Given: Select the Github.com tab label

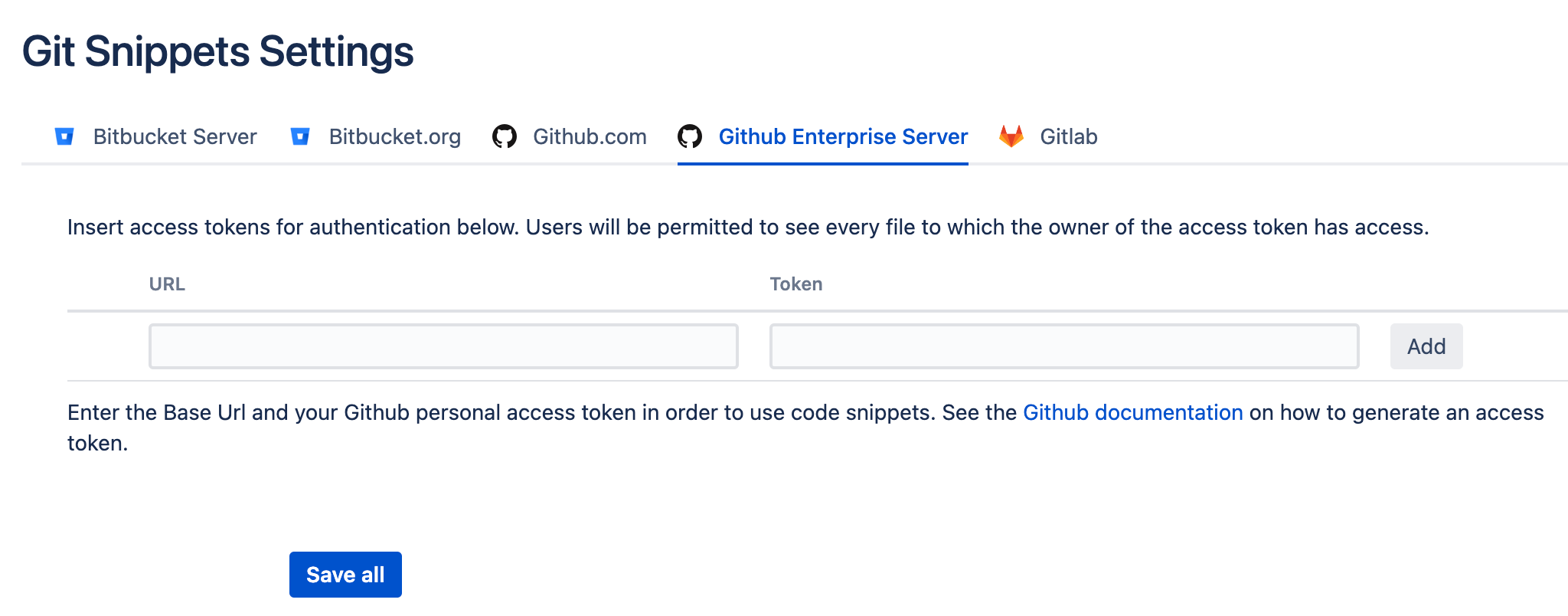Looking at the screenshot, I should point(590,136).
